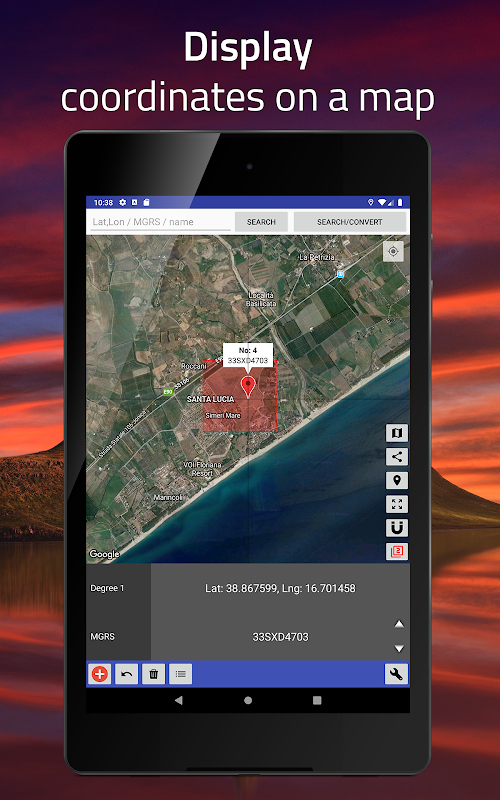
Task: Center map with my-location button
Action: tap(393, 252)
